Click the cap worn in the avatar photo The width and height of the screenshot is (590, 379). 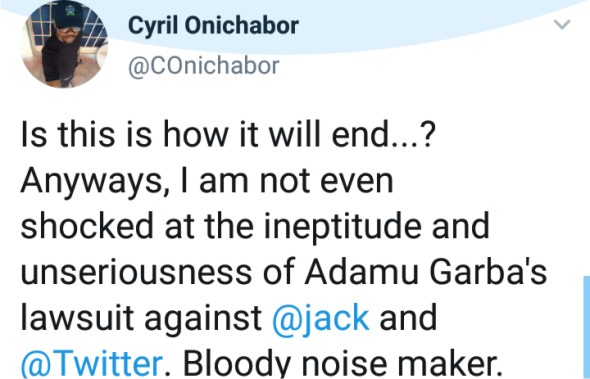tap(68, 15)
